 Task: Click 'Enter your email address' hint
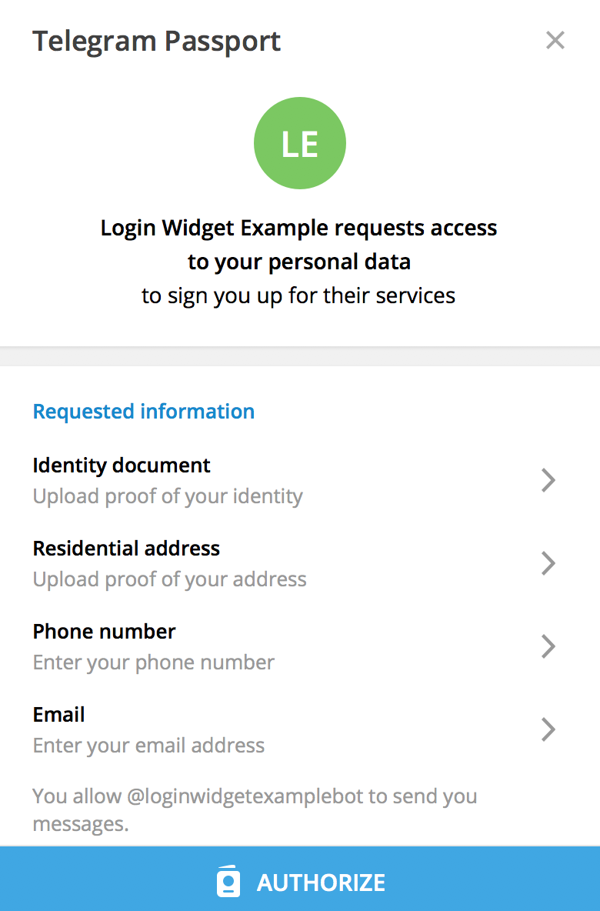coord(149,745)
